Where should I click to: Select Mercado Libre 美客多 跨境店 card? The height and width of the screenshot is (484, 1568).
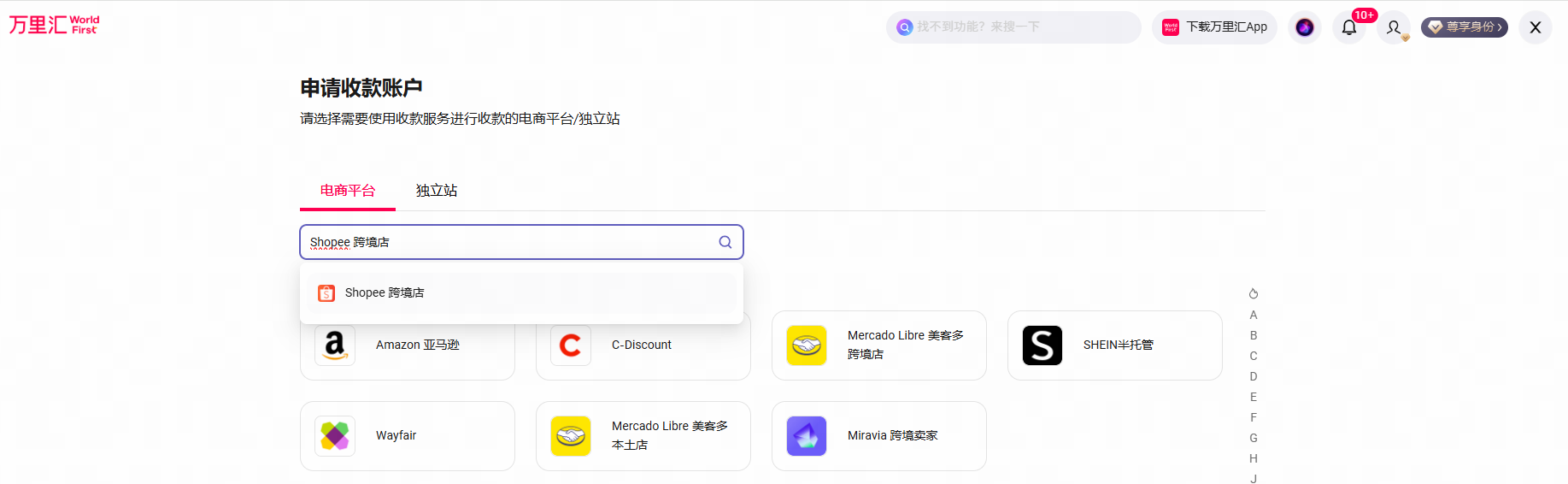(879, 345)
